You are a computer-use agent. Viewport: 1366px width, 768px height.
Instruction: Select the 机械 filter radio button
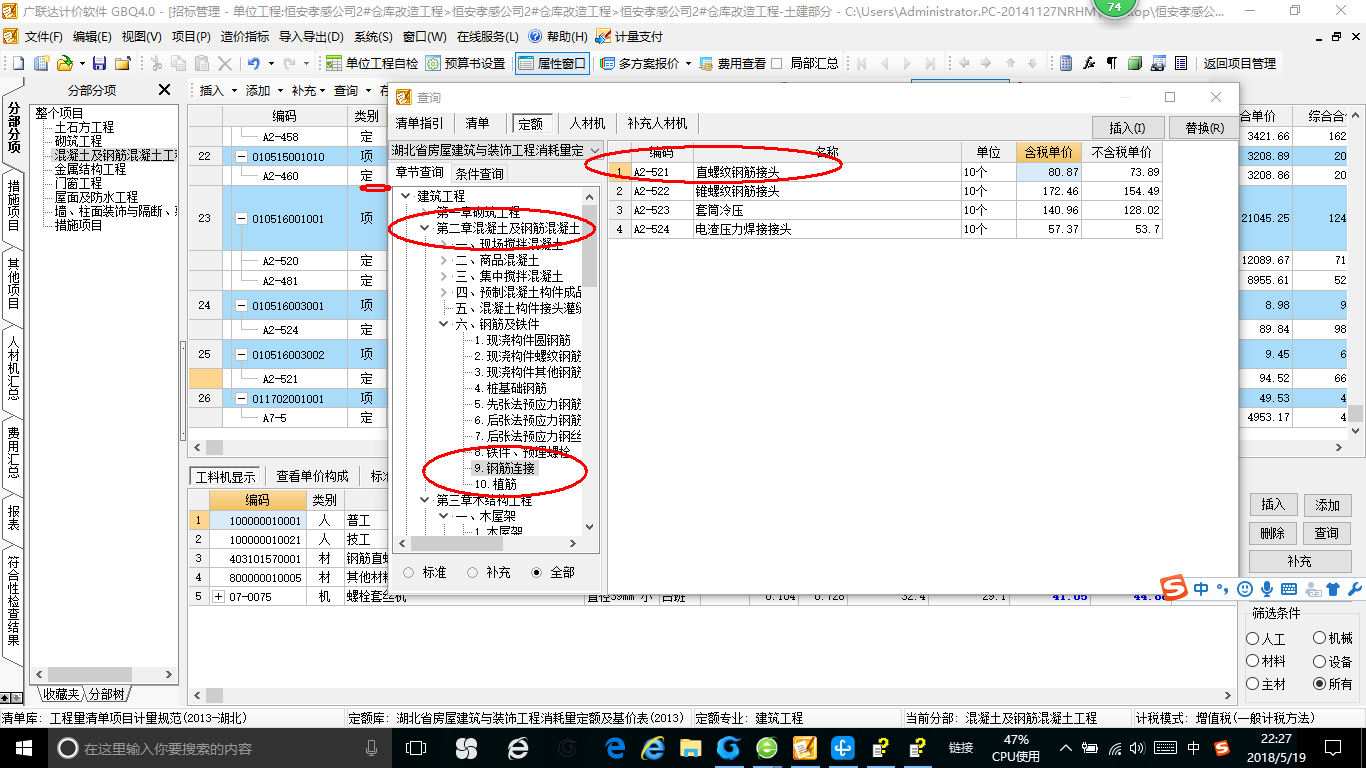coord(1319,638)
